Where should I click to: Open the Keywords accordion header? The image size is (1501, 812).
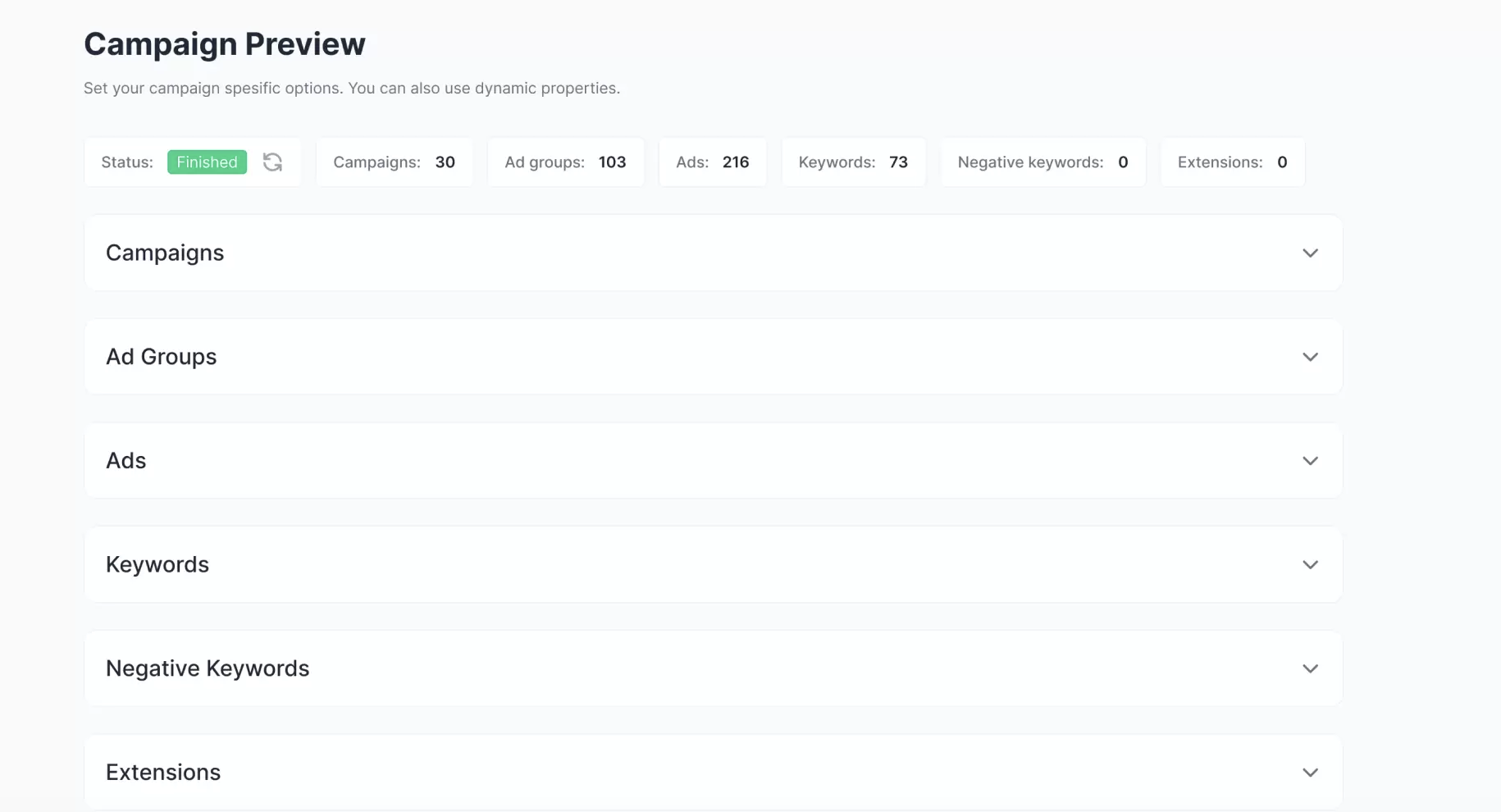pos(713,564)
